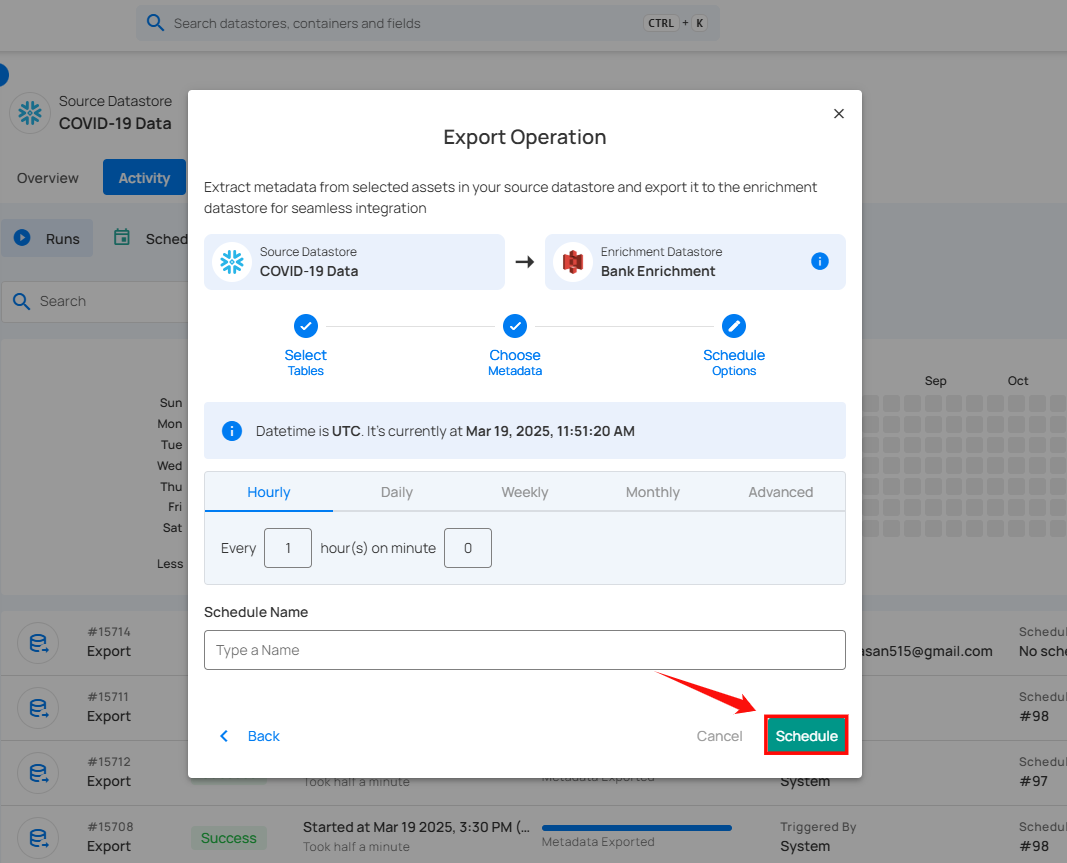Screen dimensions: 1067x863
Task: Click the search magnifier icon in top bar
Action: pos(155,23)
